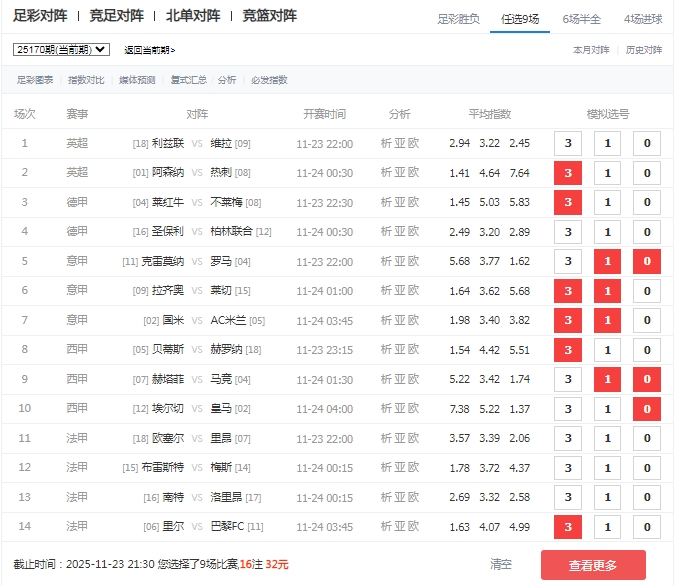Switch to the 6场半全 tab
674x586 pixels.
tap(581, 19)
